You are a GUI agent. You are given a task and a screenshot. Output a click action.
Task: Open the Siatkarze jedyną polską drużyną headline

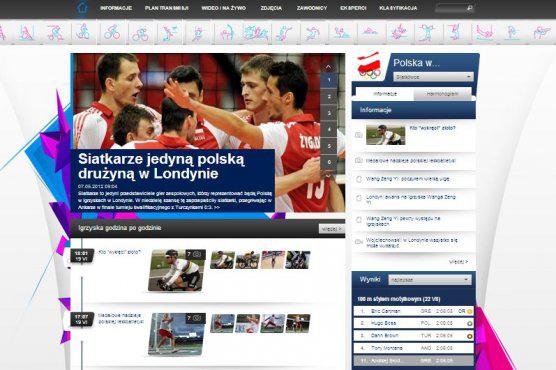[x=161, y=166]
